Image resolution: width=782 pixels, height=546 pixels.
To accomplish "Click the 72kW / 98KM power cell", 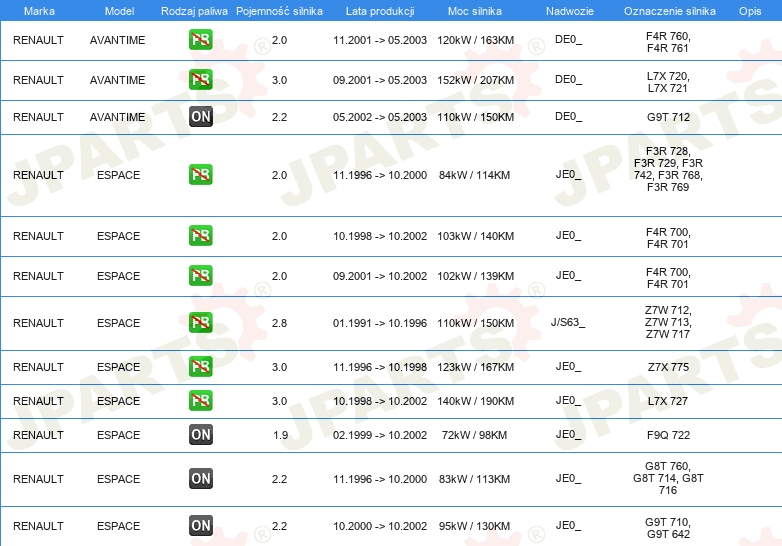I will click(475, 435).
